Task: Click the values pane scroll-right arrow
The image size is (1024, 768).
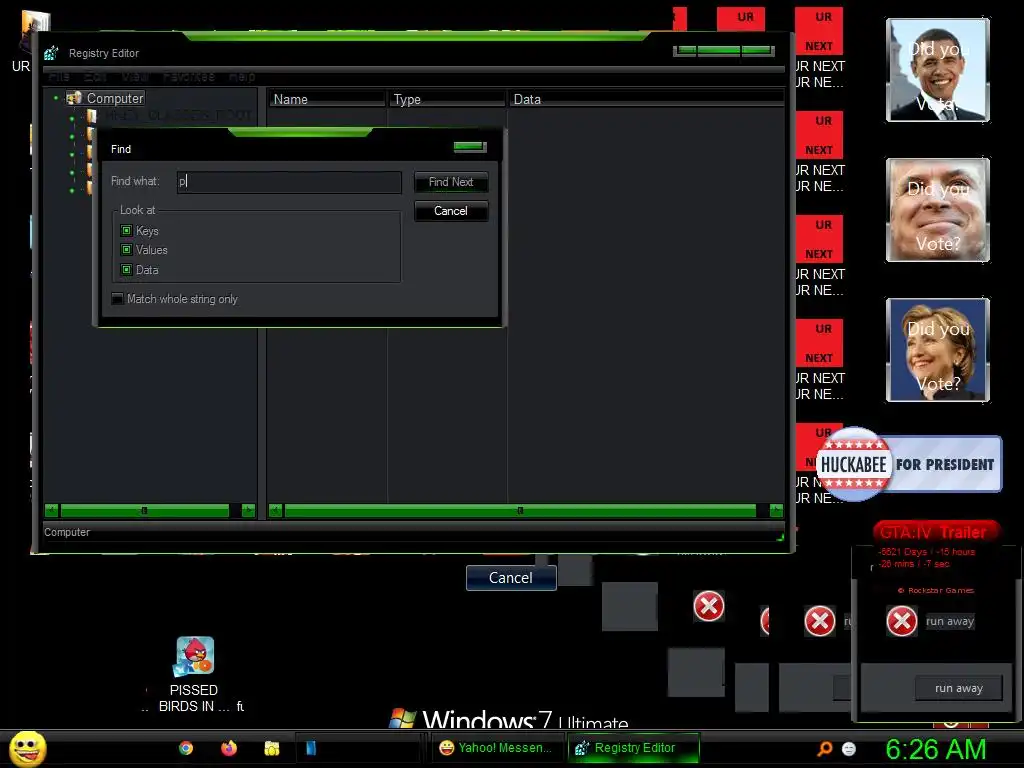Action: [x=776, y=511]
